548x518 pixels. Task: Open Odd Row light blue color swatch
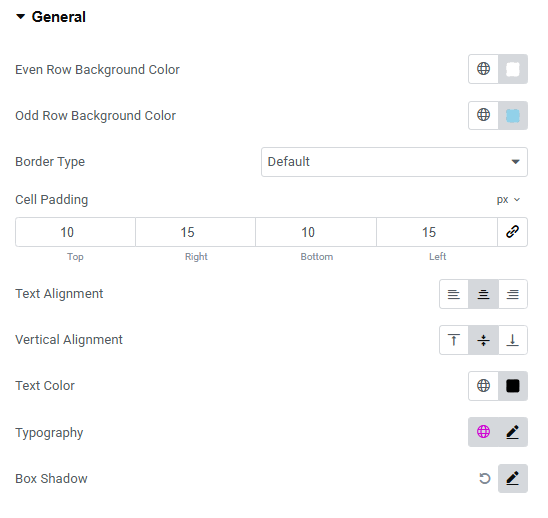513,115
